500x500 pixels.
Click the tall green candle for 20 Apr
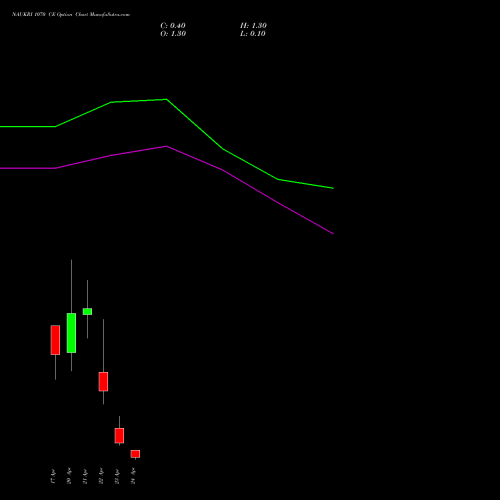[x=71, y=333]
